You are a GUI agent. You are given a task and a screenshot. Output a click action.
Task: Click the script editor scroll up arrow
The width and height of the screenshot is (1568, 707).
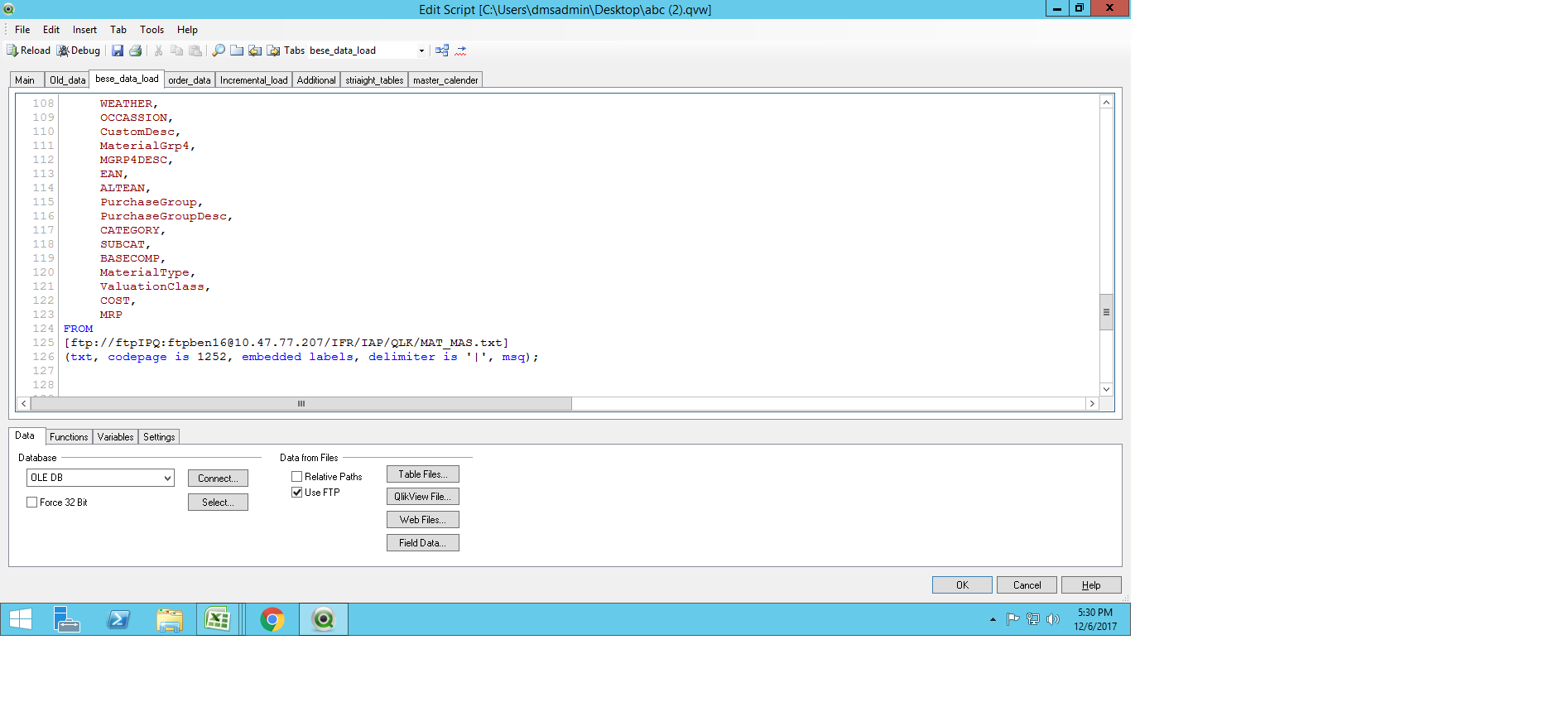(x=1106, y=102)
